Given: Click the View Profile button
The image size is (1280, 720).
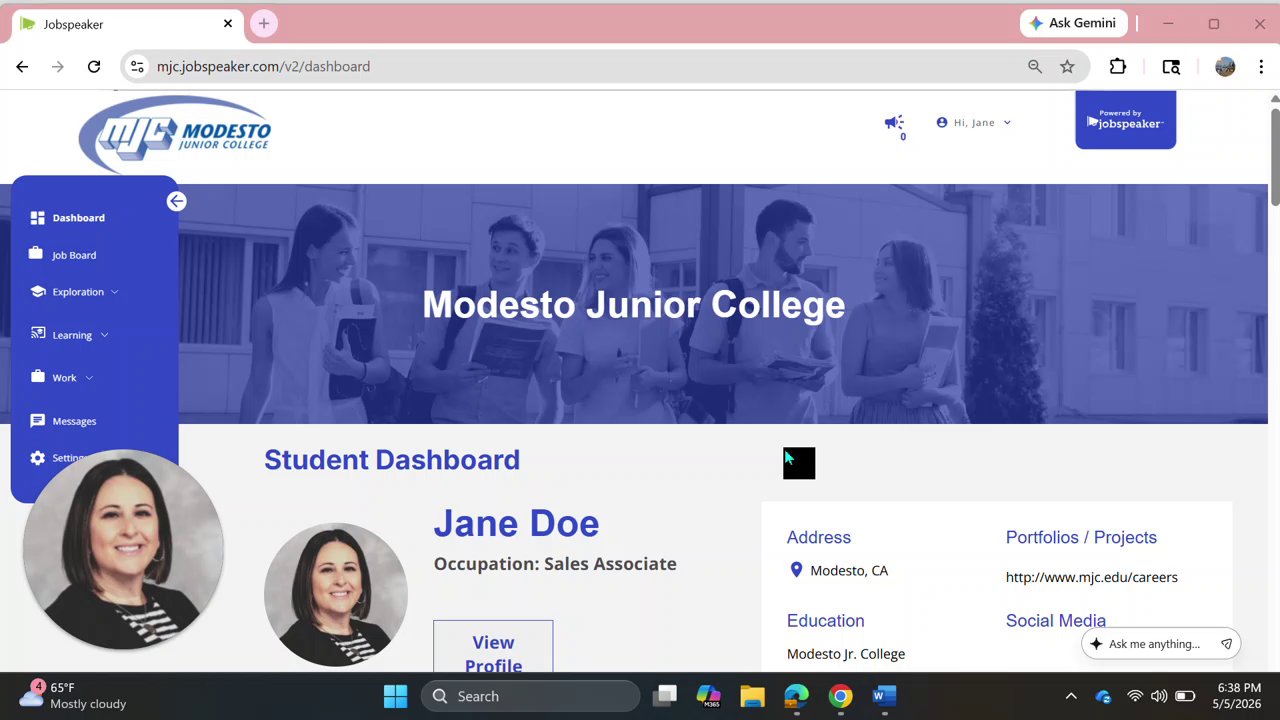Looking at the screenshot, I should (493, 646).
